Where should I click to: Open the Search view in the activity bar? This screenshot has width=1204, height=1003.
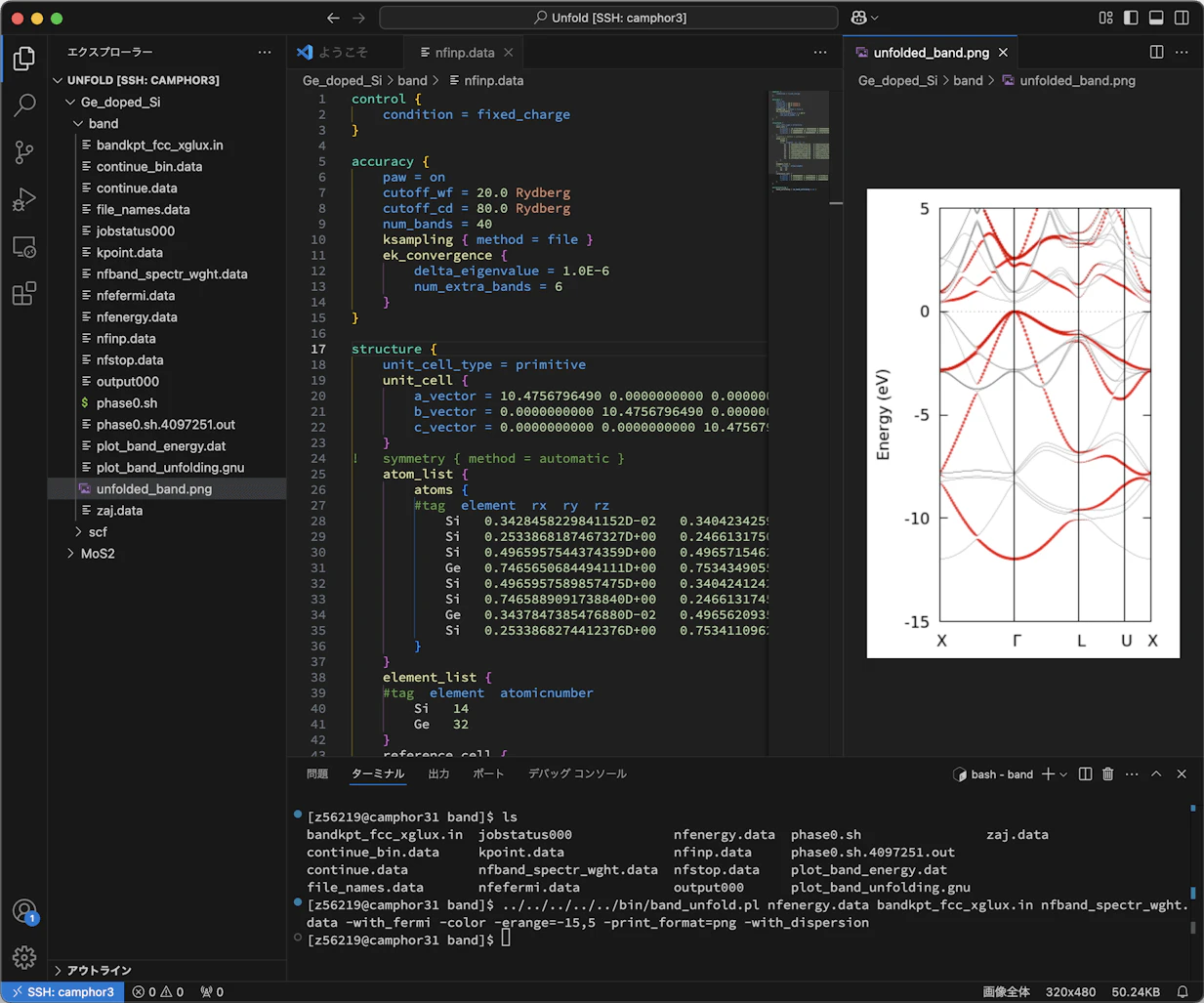click(x=23, y=104)
